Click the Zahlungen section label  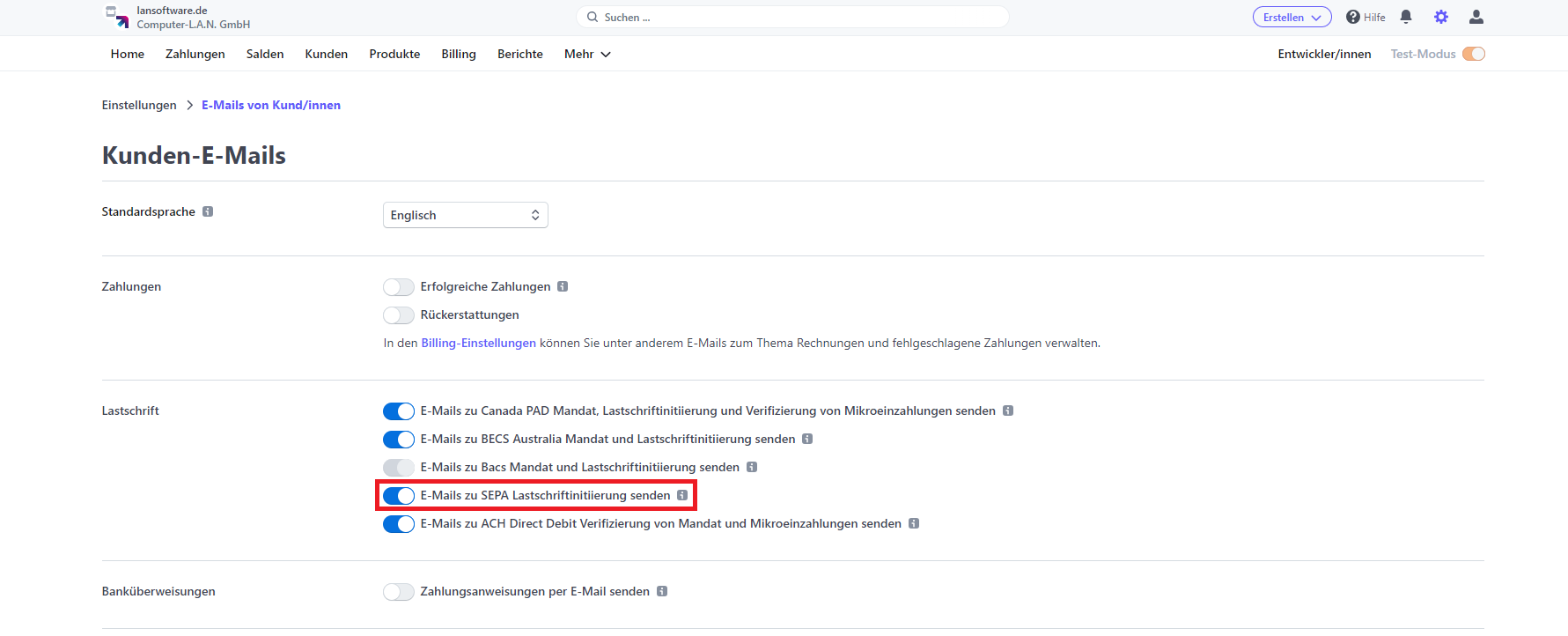(x=131, y=286)
